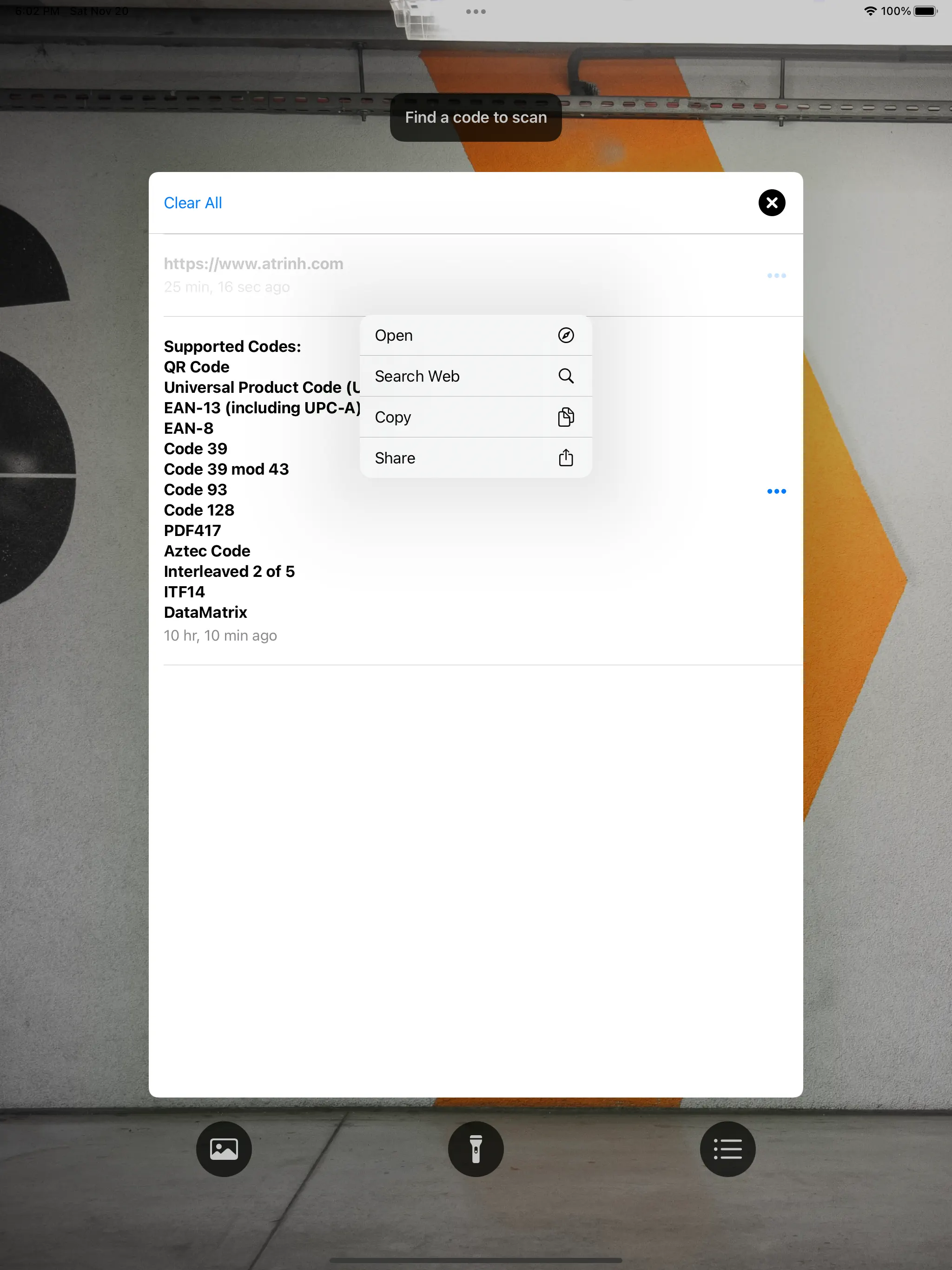Click the magnifying glass icon in menu
Image resolution: width=952 pixels, height=1270 pixels.
566,376
